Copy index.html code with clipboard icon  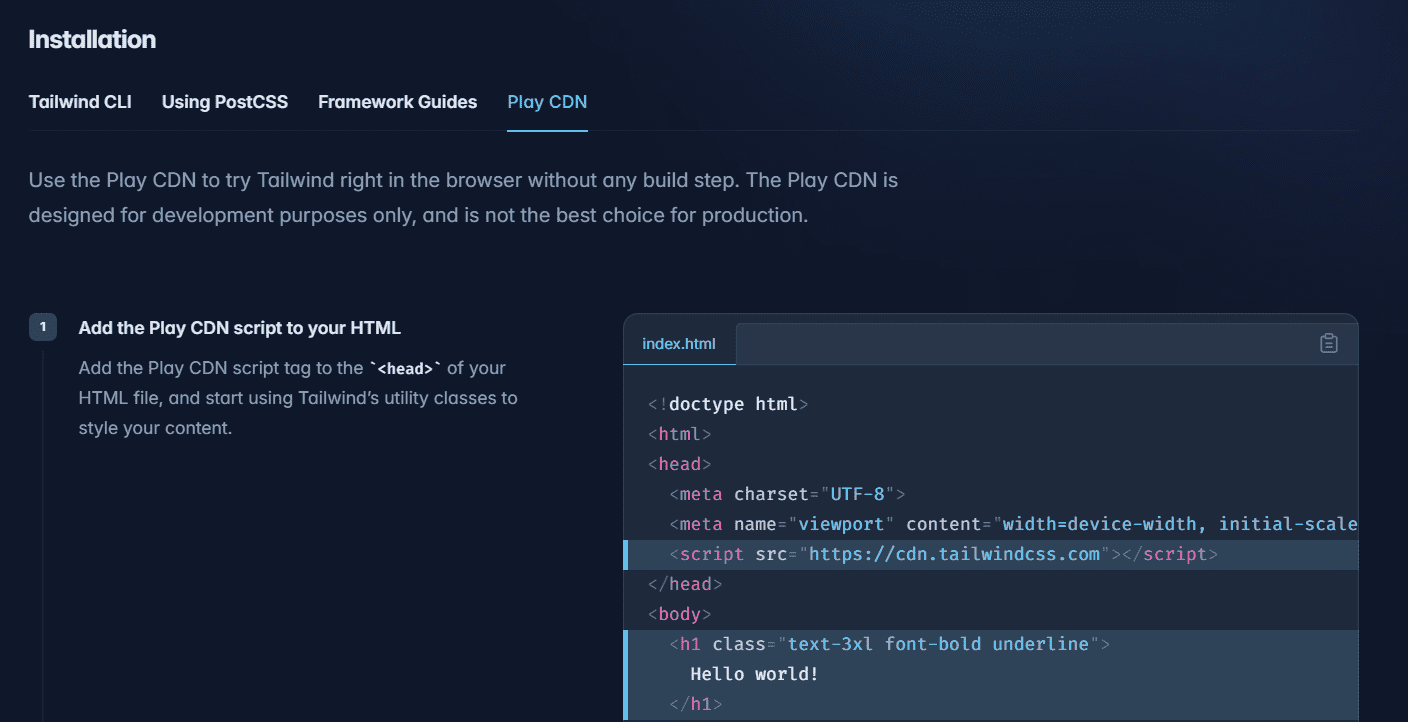(1328, 344)
